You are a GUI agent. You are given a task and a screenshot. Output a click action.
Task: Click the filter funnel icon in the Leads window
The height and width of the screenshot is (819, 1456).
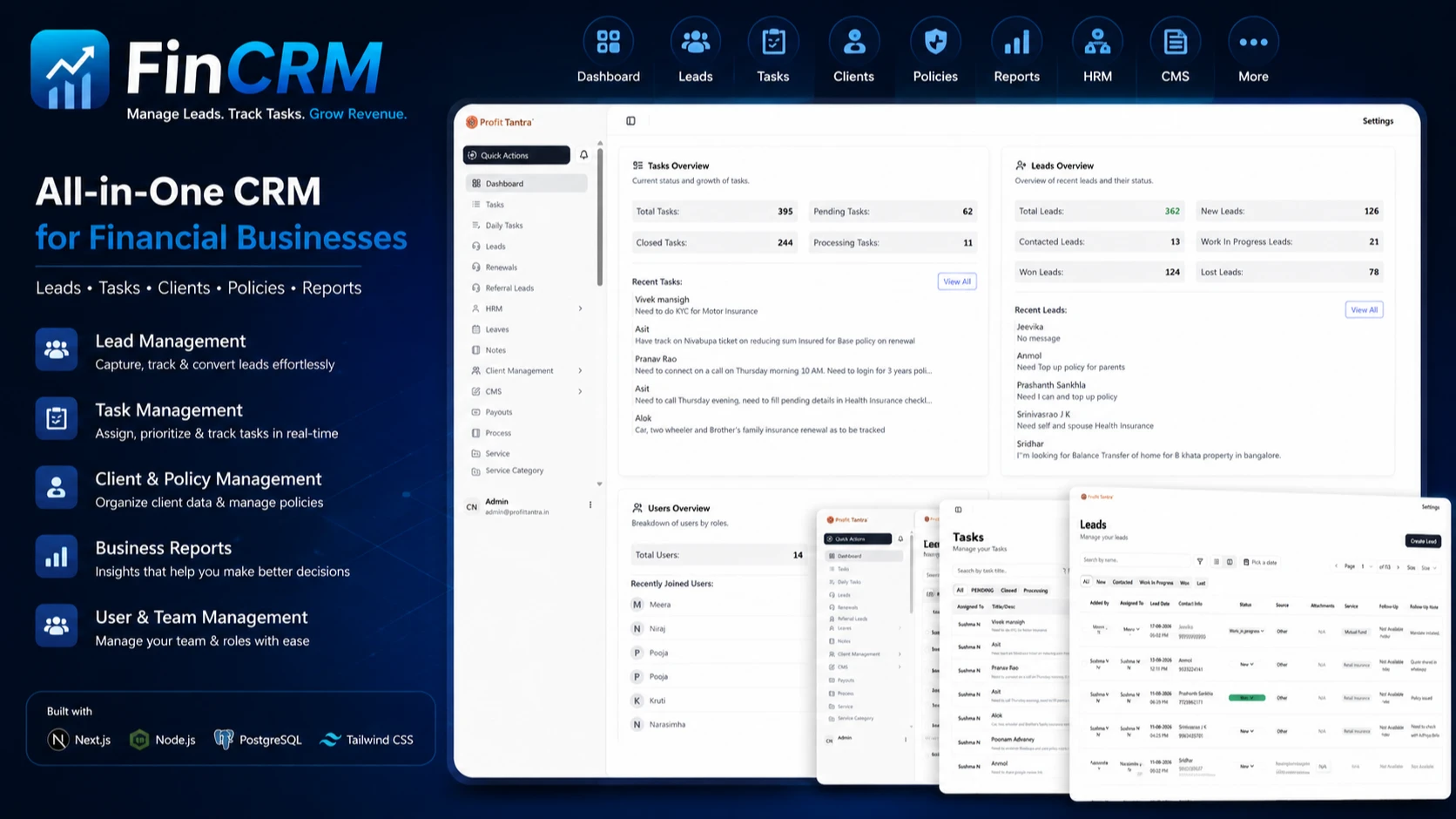[1200, 561]
